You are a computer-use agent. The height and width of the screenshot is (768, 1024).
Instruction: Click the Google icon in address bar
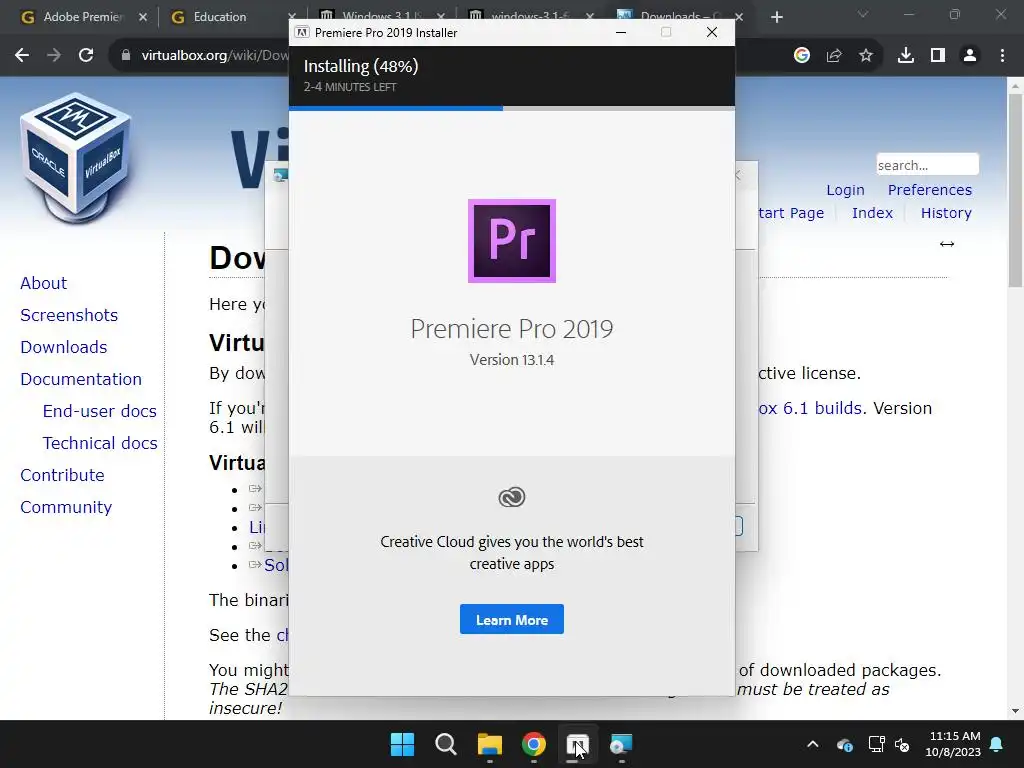pos(802,56)
